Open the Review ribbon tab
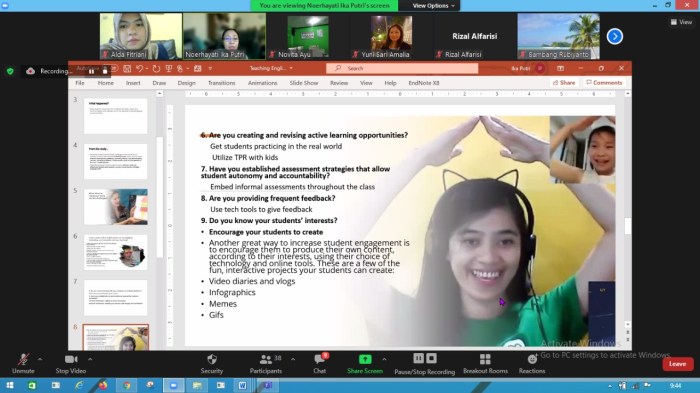700x393 pixels. click(339, 83)
